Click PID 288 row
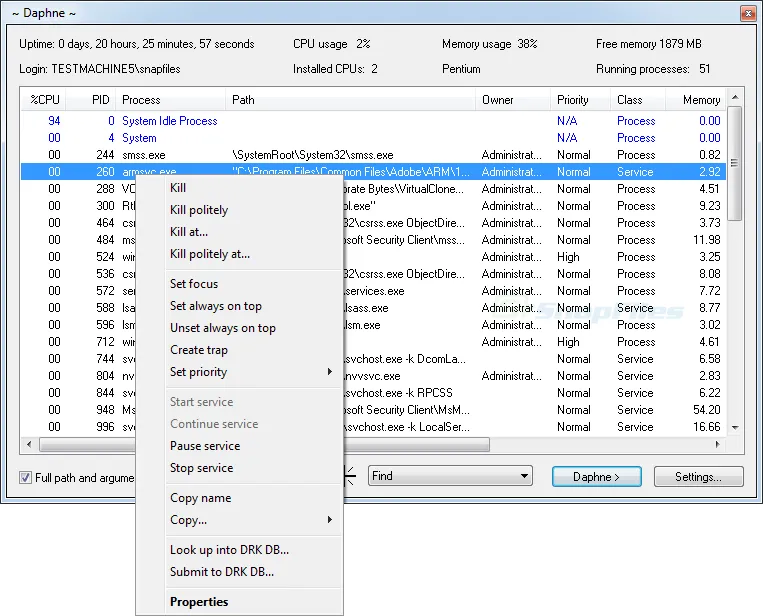763x616 pixels. [x=373, y=189]
